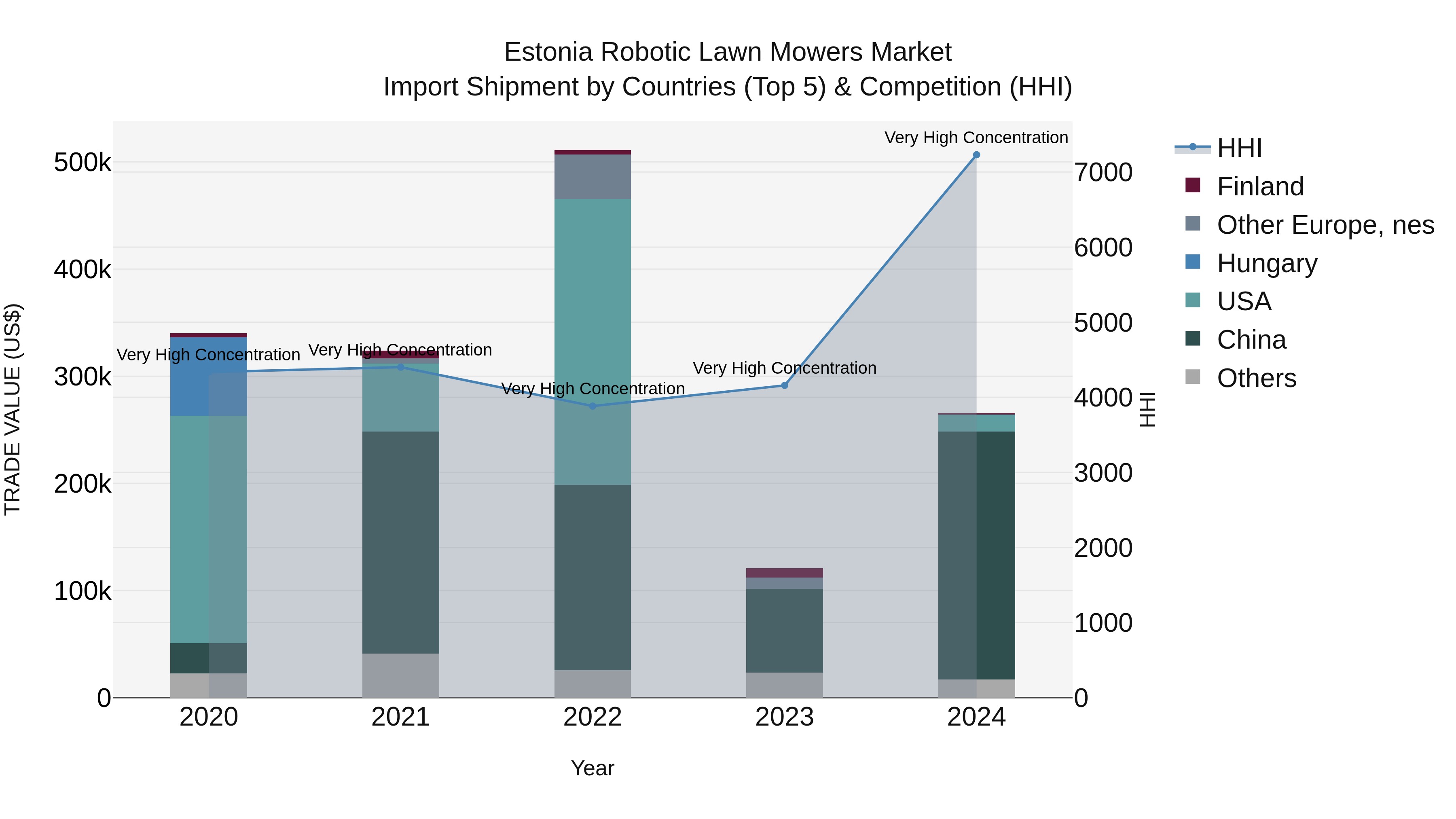Screen dimensions: 1456x819
Task: Click the 2023 Very High Concentration annotation
Action: tap(785, 368)
